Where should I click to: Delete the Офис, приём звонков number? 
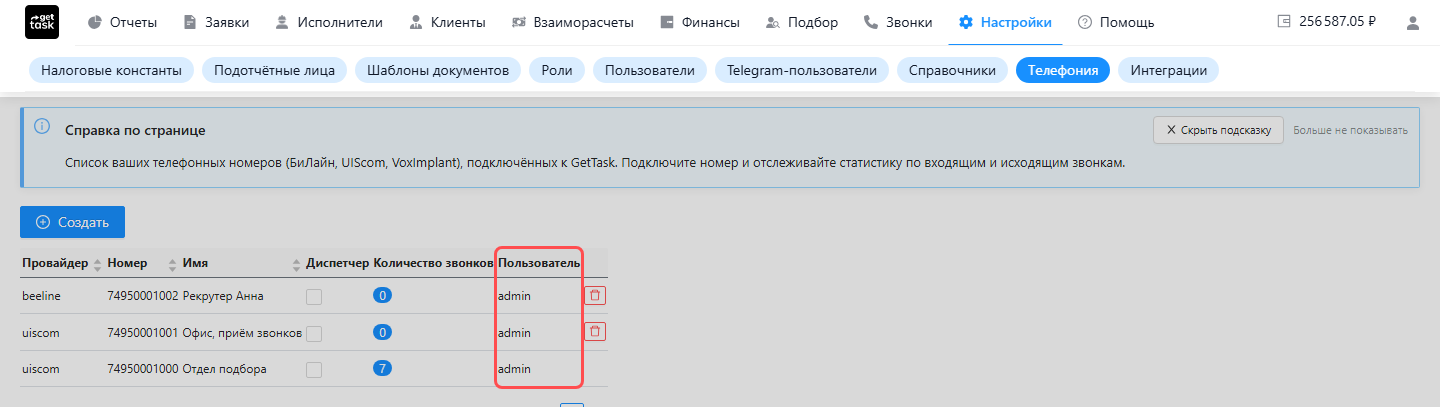pos(595,331)
